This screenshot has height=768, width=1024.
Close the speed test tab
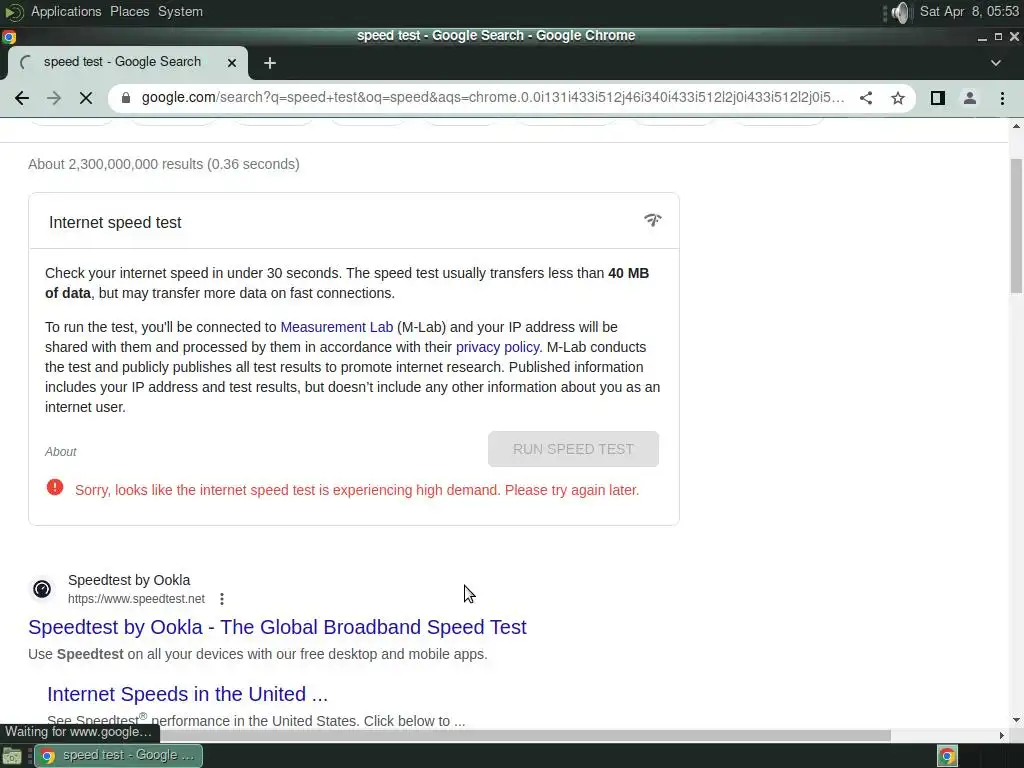click(232, 63)
